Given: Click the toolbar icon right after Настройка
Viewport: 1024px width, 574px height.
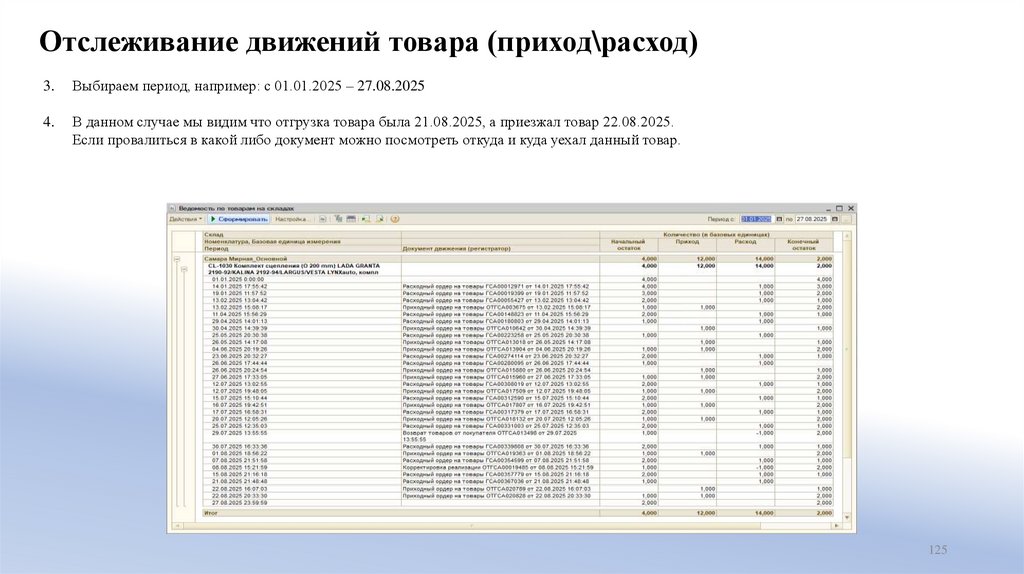Looking at the screenshot, I should click(323, 219).
